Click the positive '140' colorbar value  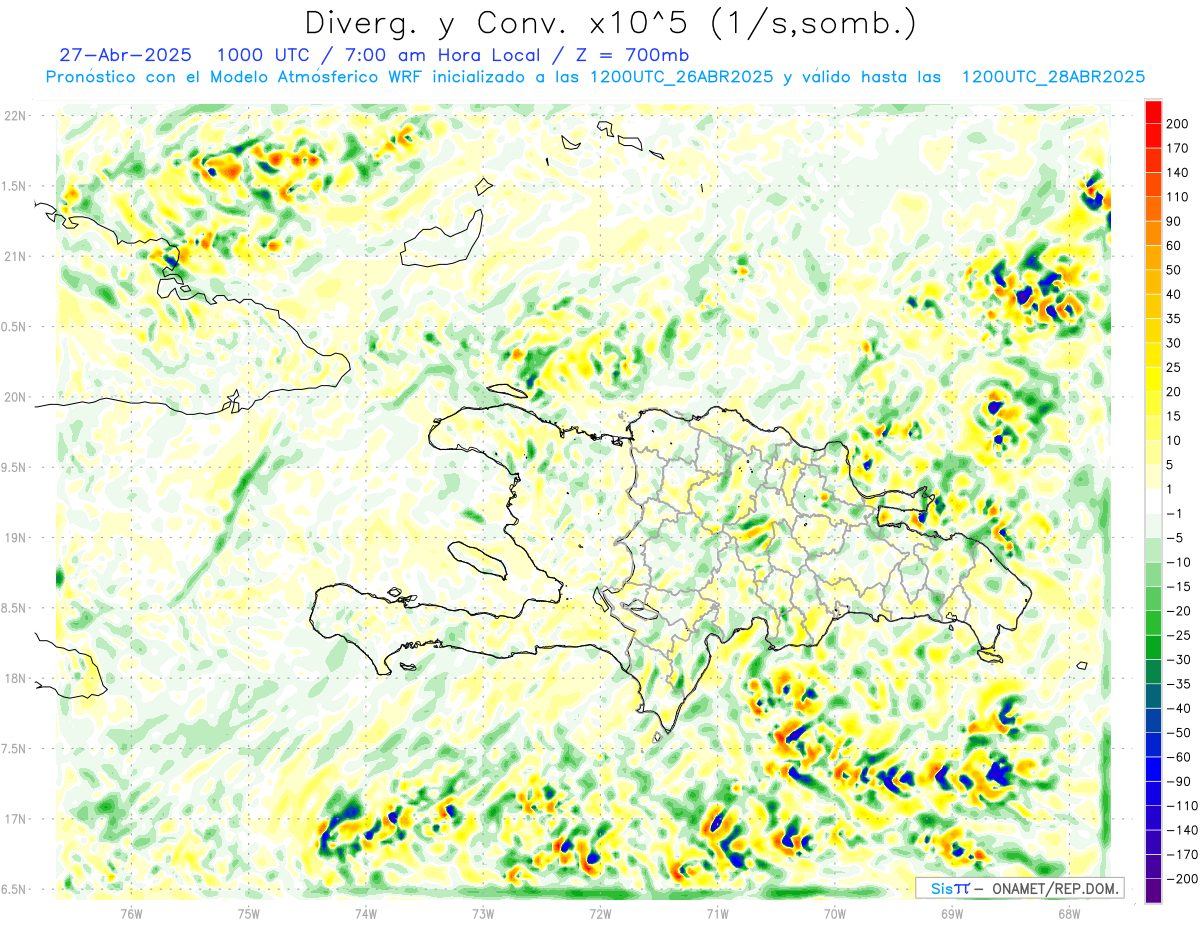click(x=1179, y=173)
